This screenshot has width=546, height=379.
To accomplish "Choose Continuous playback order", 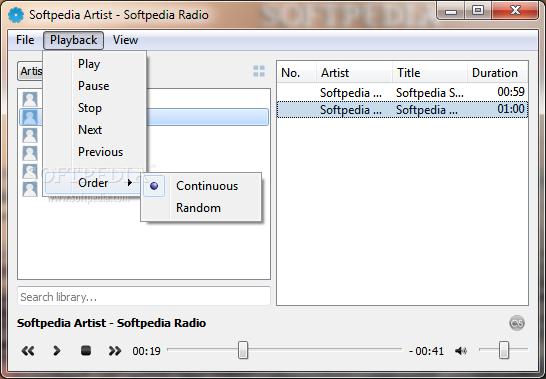I will (201, 186).
